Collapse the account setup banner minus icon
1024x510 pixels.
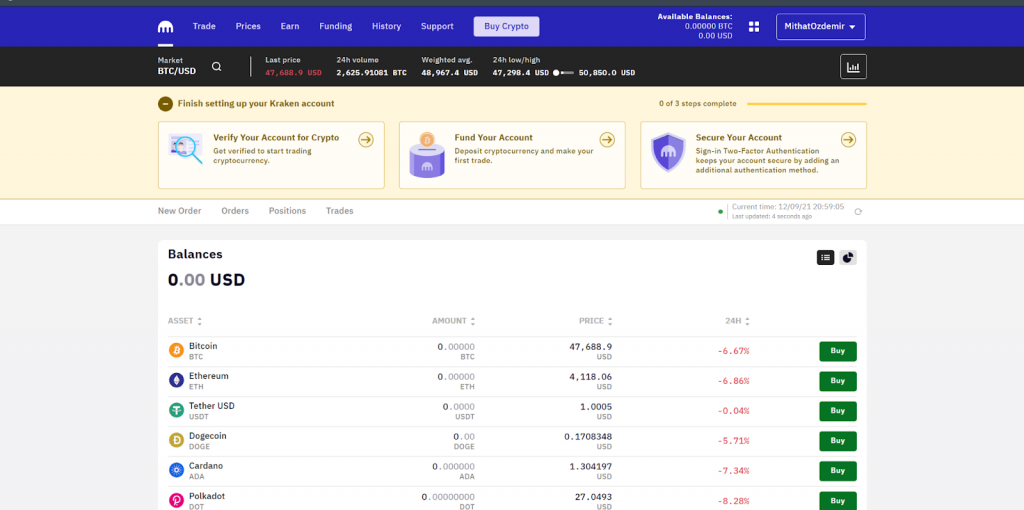tap(165, 104)
